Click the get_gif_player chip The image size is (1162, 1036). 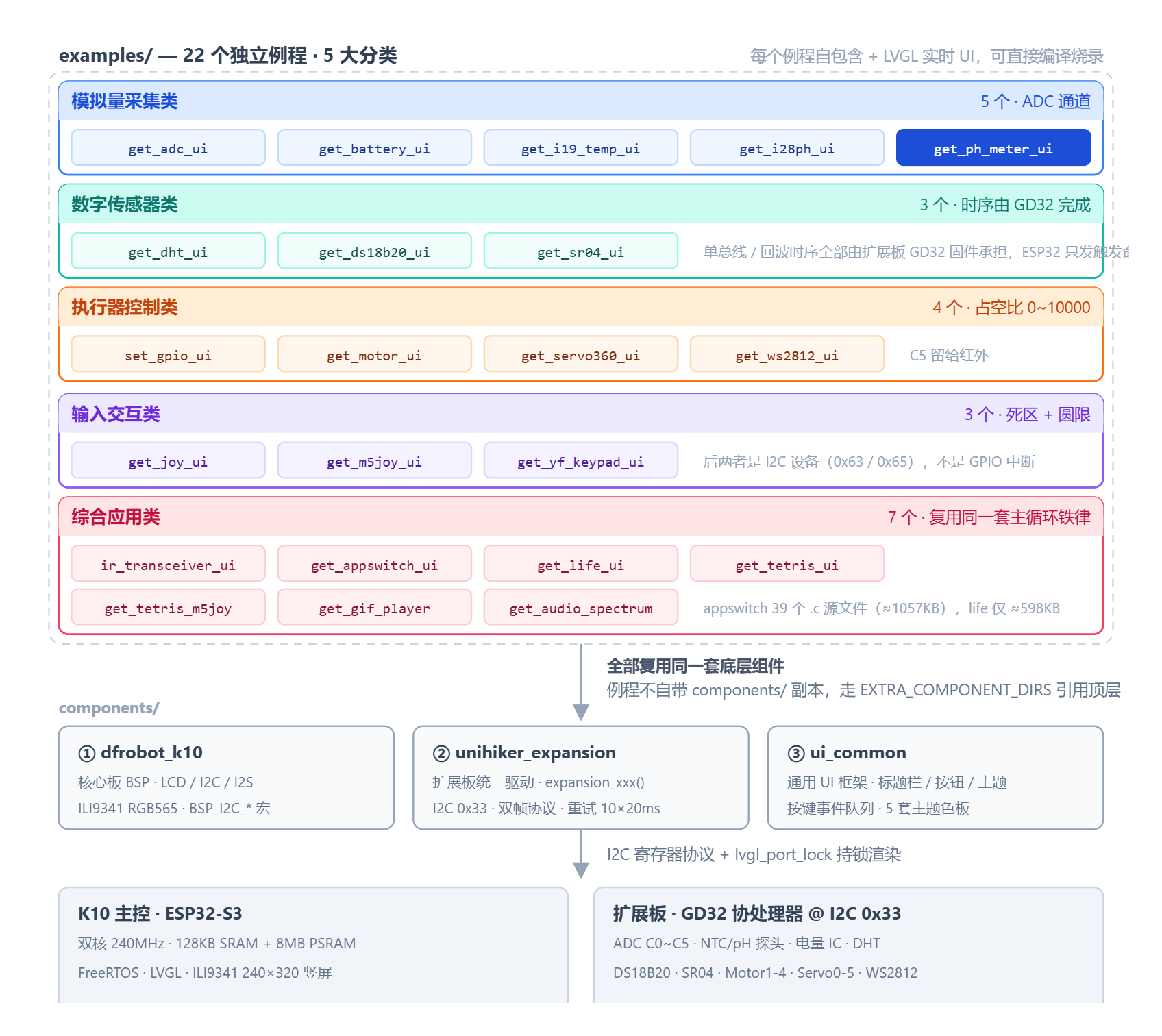[x=374, y=608]
